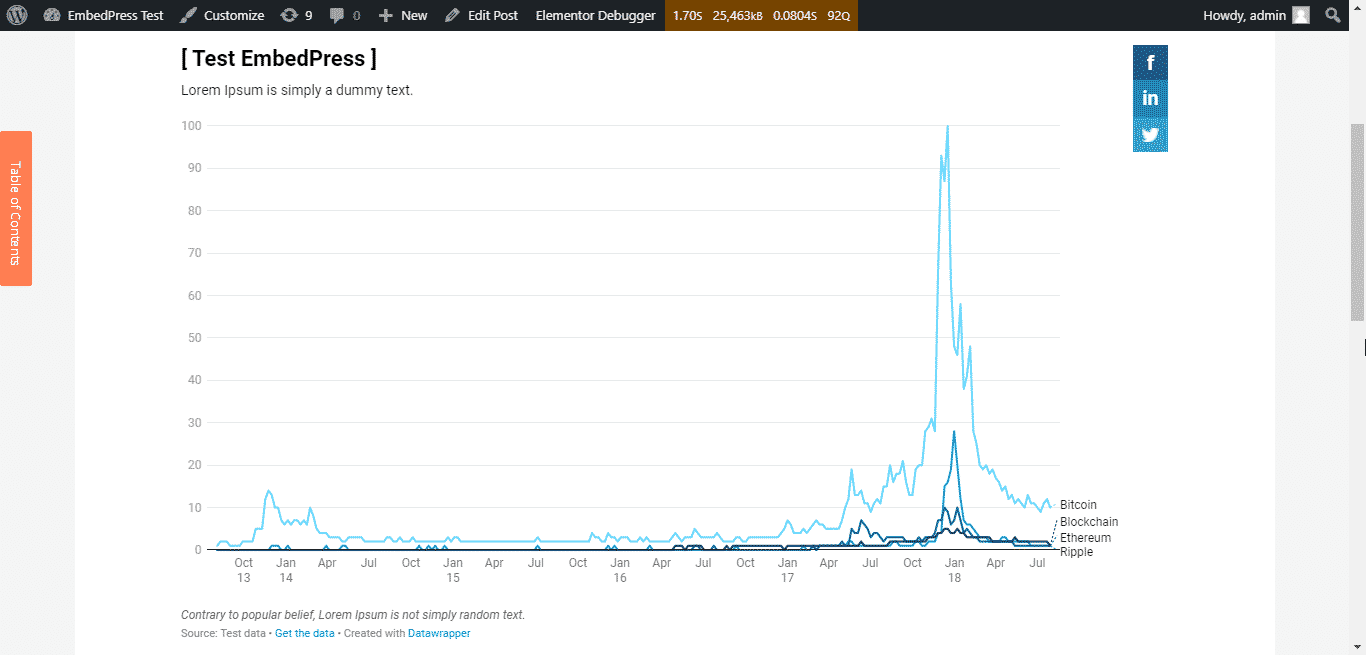The image size is (1366, 655).
Task: Click the Customize paintbrush icon
Action: tap(188, 15)
